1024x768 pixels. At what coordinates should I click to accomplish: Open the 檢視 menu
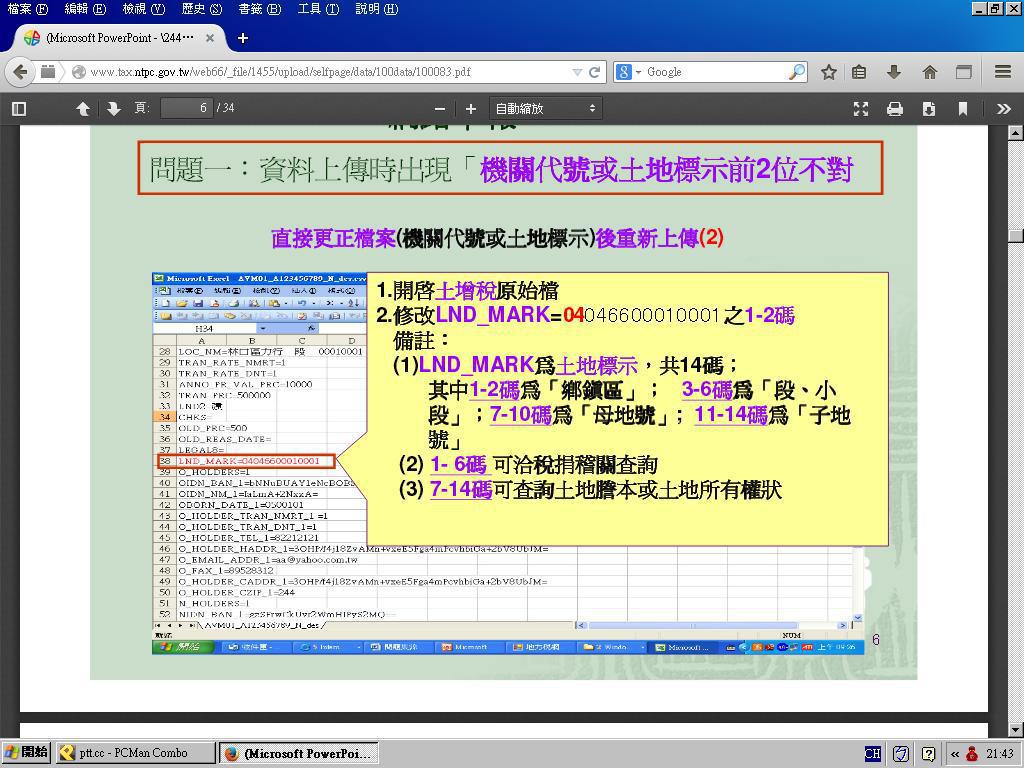point(144,9)
